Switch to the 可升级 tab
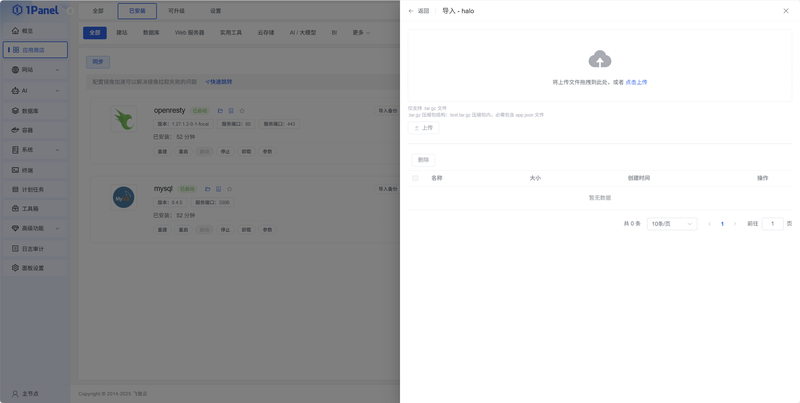Image resolution: width=800 pixels, height=403 pixels. pos(176,11)
